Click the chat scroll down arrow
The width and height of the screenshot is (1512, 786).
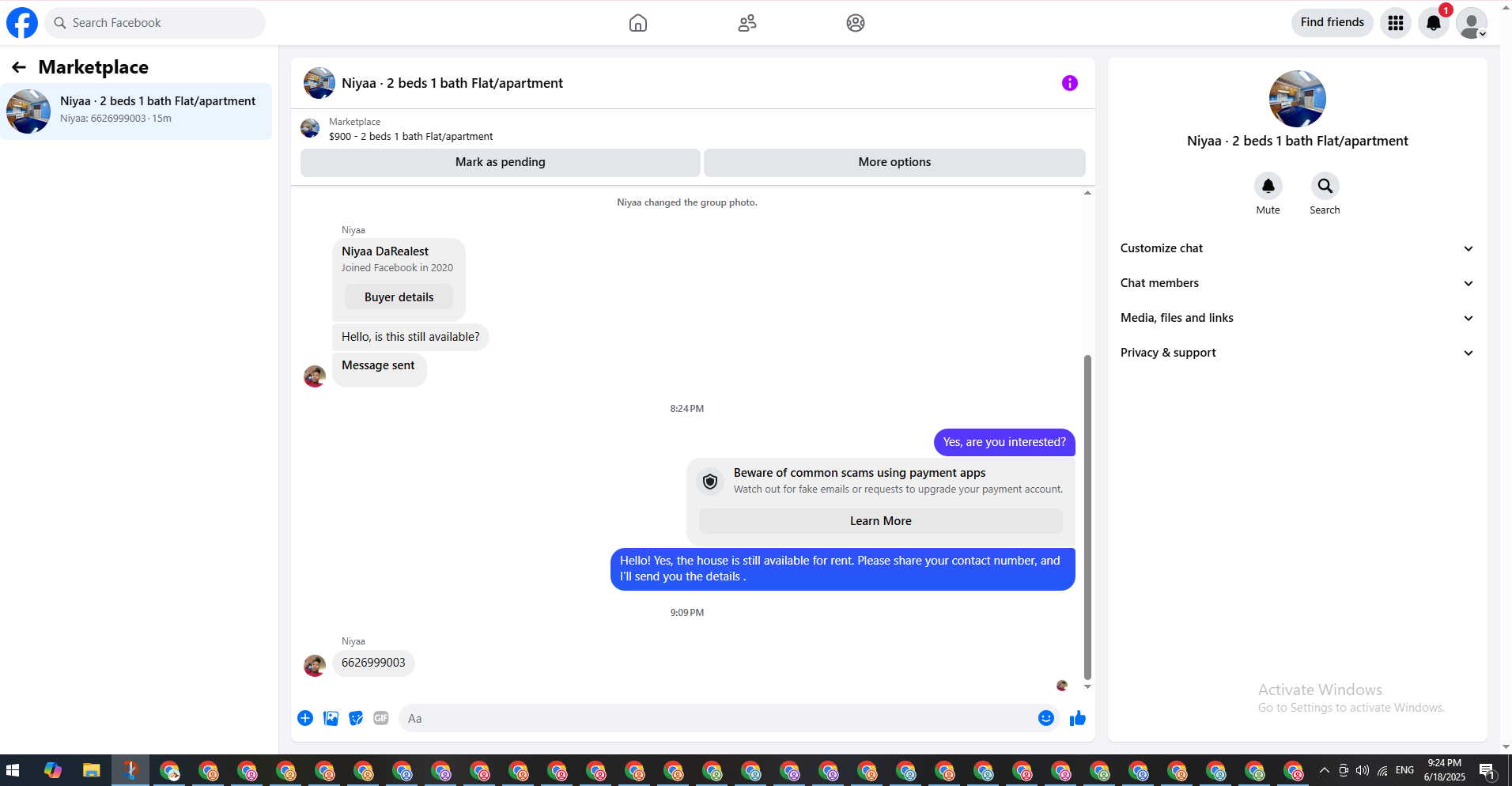coord(1088,687)
